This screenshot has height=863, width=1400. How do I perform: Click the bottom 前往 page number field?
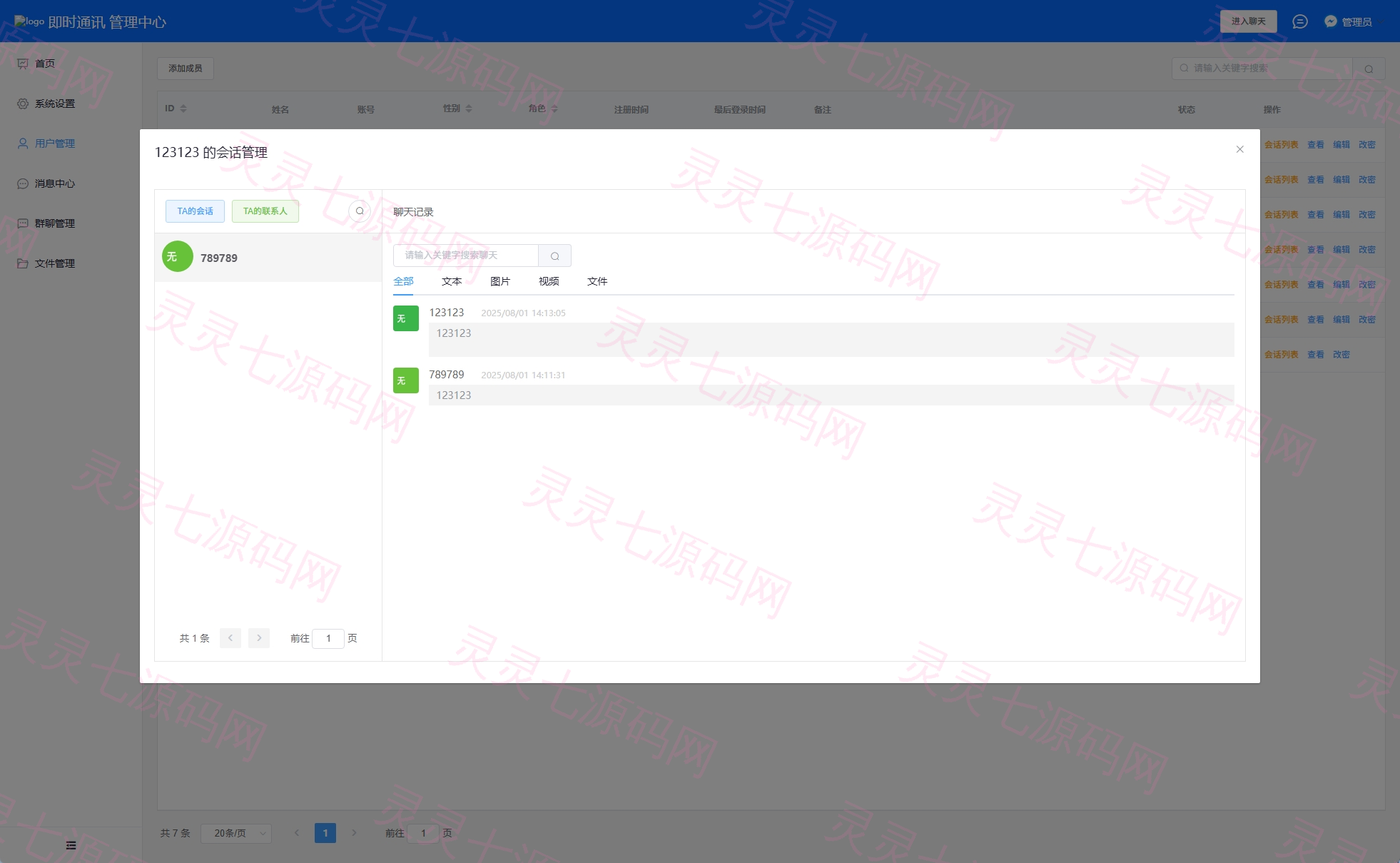[423, 833]
